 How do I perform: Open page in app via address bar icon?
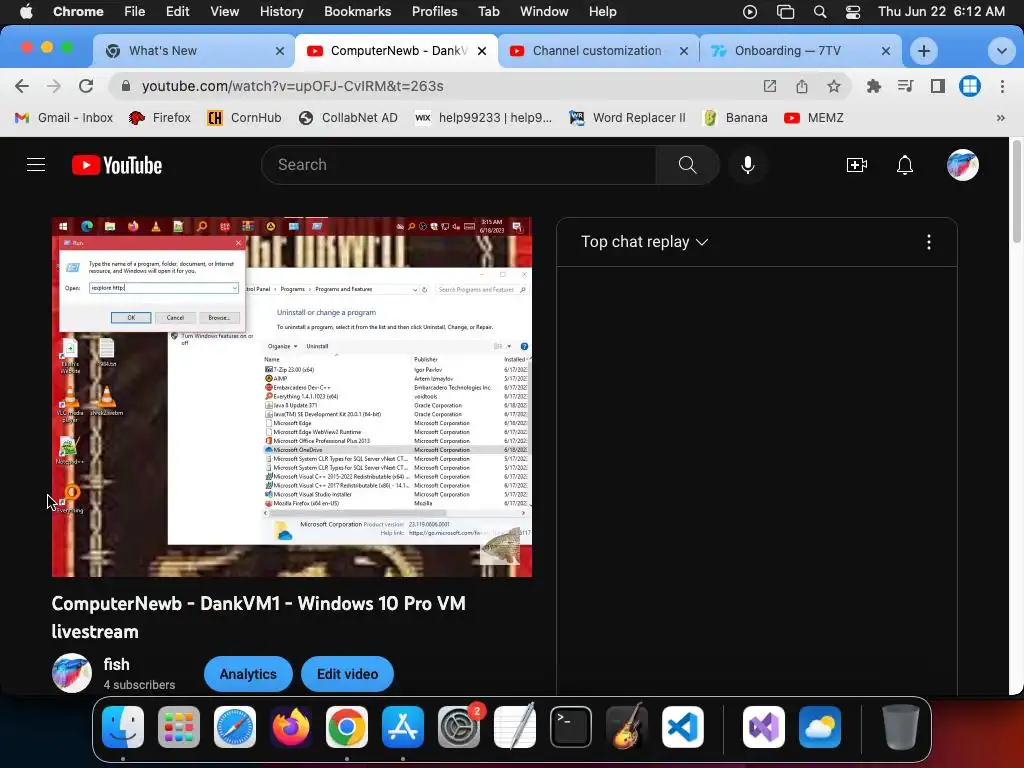click(x=770, y=86)
